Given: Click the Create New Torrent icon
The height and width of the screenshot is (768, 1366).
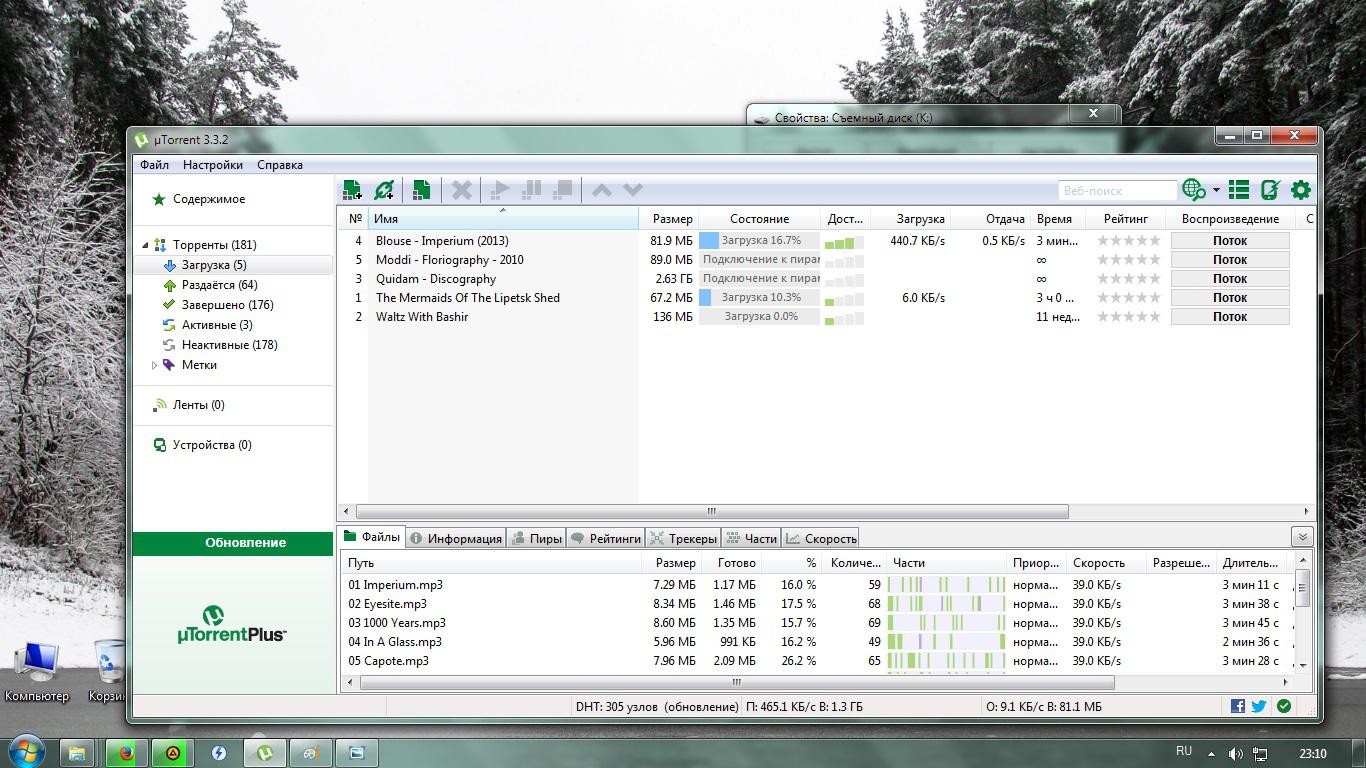Looking at the screenshot, I should (x=421, y=189).
